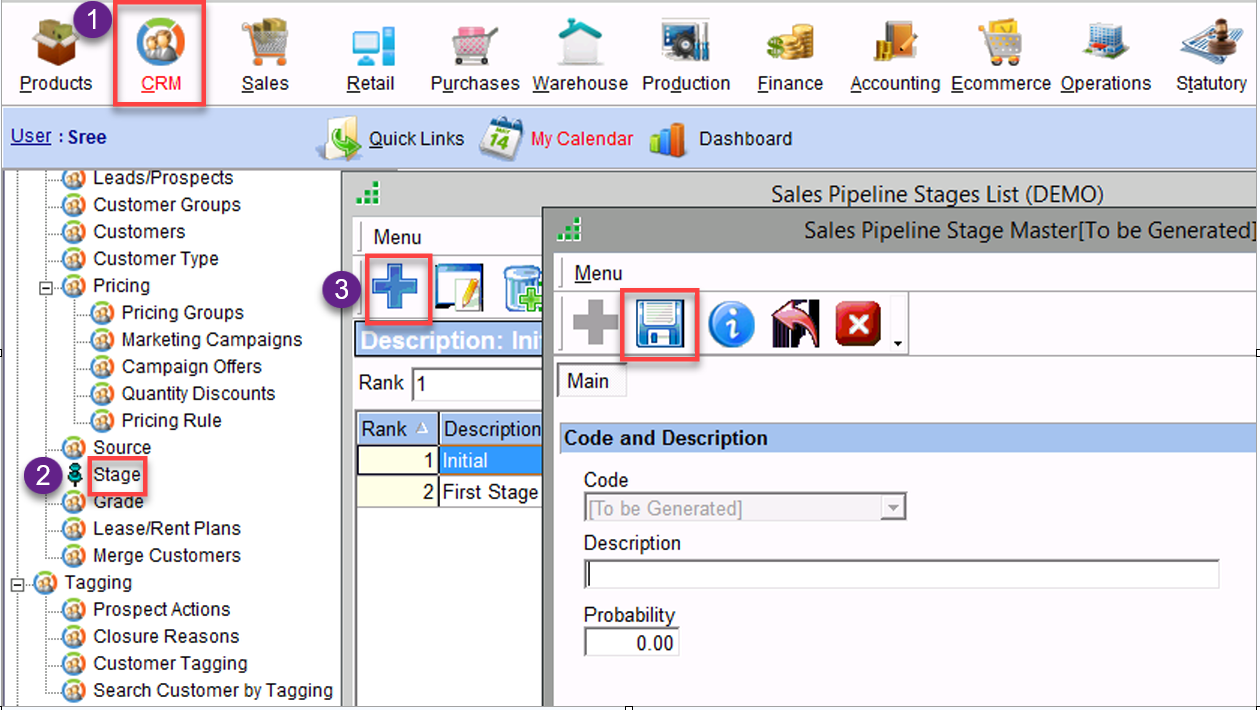Image resolution: width=1260 pixels, height=710 pixels.
Task: Collapse the Tagging tree node
Action: click(x=17, y=583)
